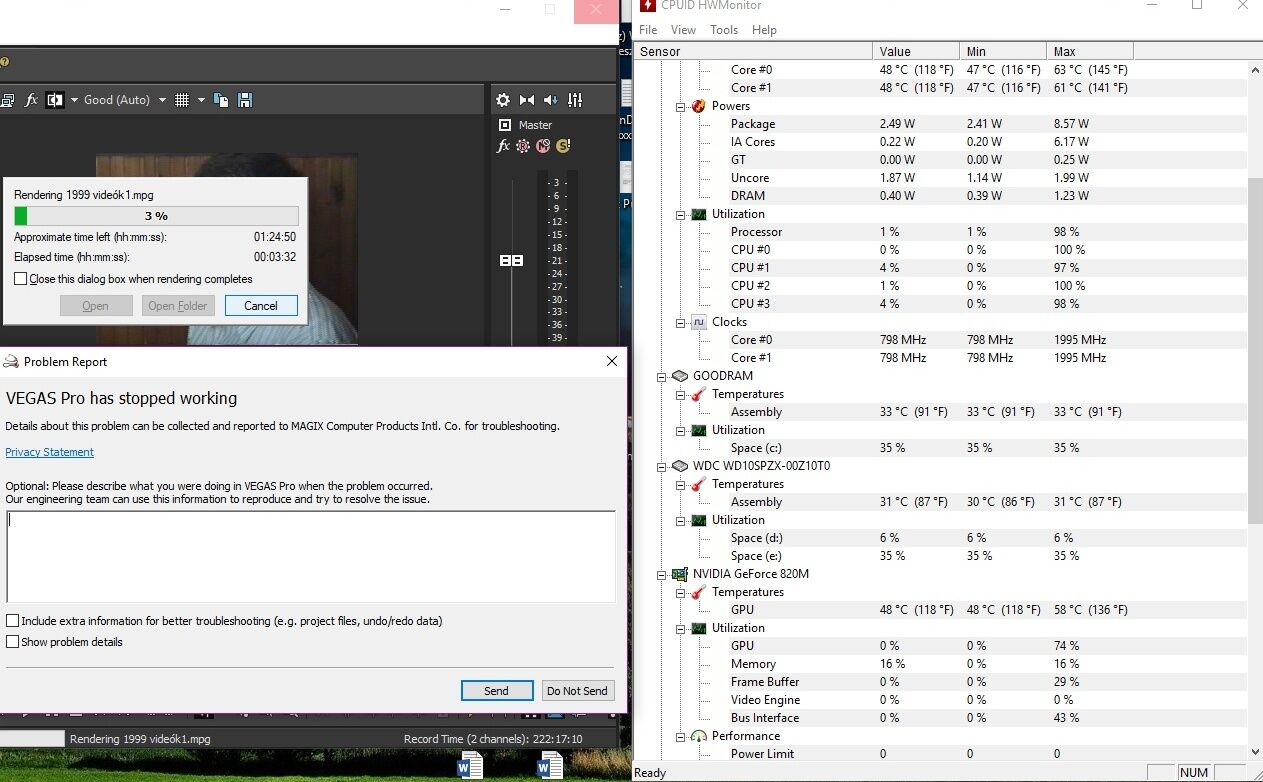1263x782 pixels.
Task: Open HWMonitor Help menu
Action: click(x=764, y=30)
